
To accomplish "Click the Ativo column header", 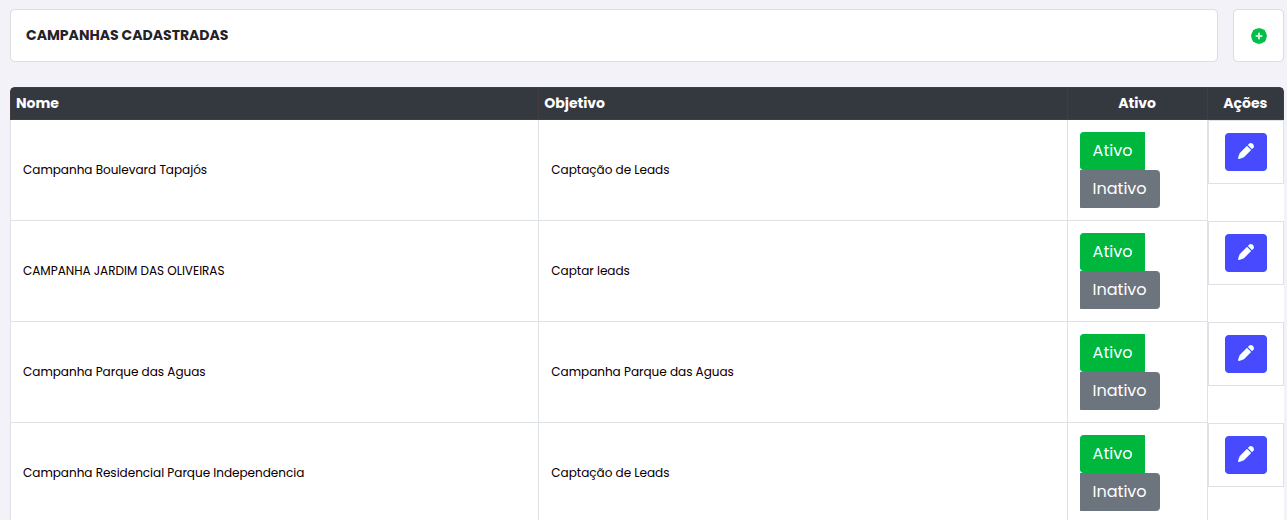I will (1137, 103).
